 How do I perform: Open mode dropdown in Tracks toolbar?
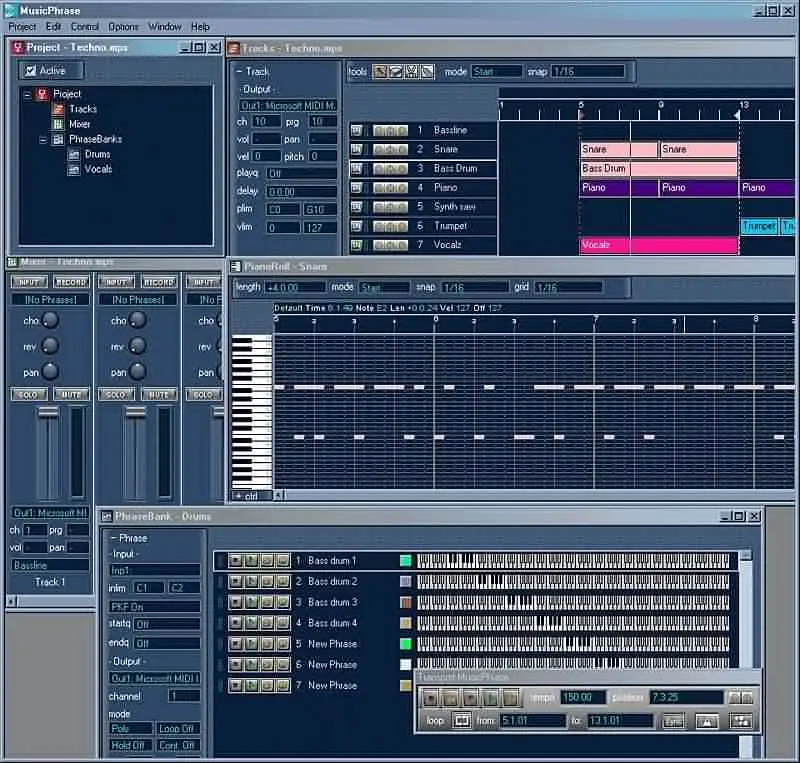click(x=496, y=71)
